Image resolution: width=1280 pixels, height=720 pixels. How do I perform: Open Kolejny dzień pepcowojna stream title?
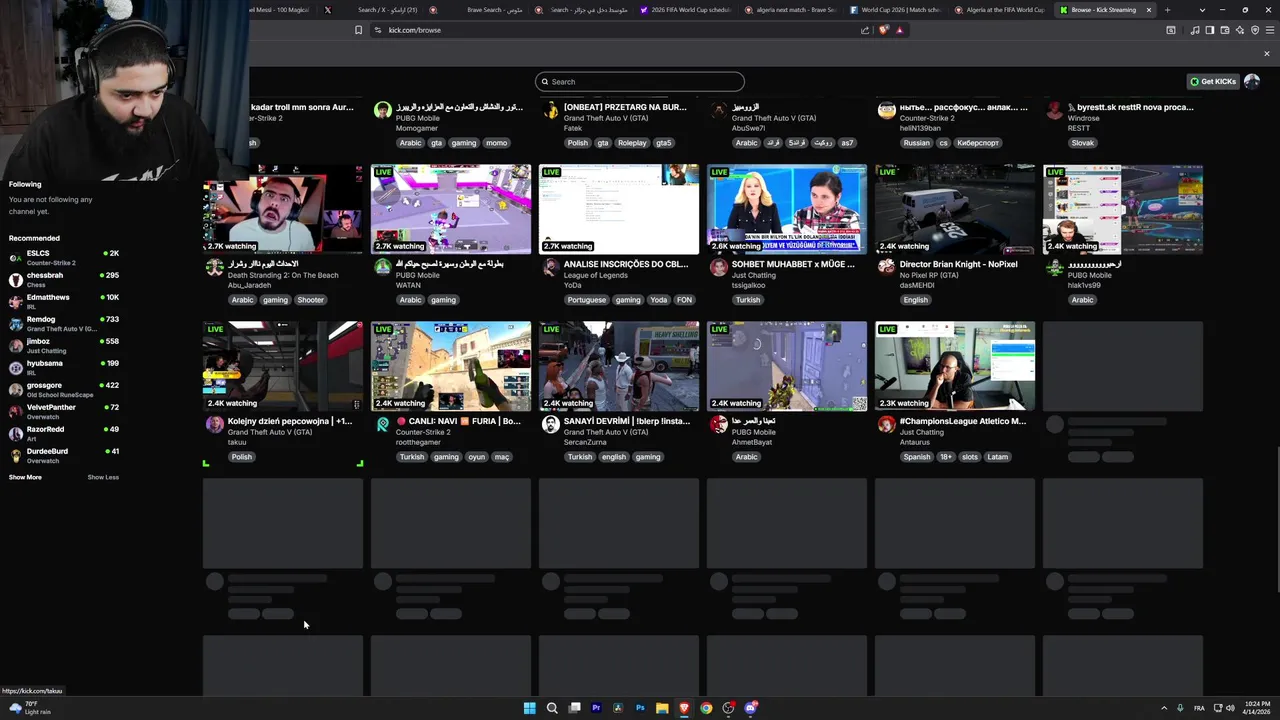(x=290, y=421)
